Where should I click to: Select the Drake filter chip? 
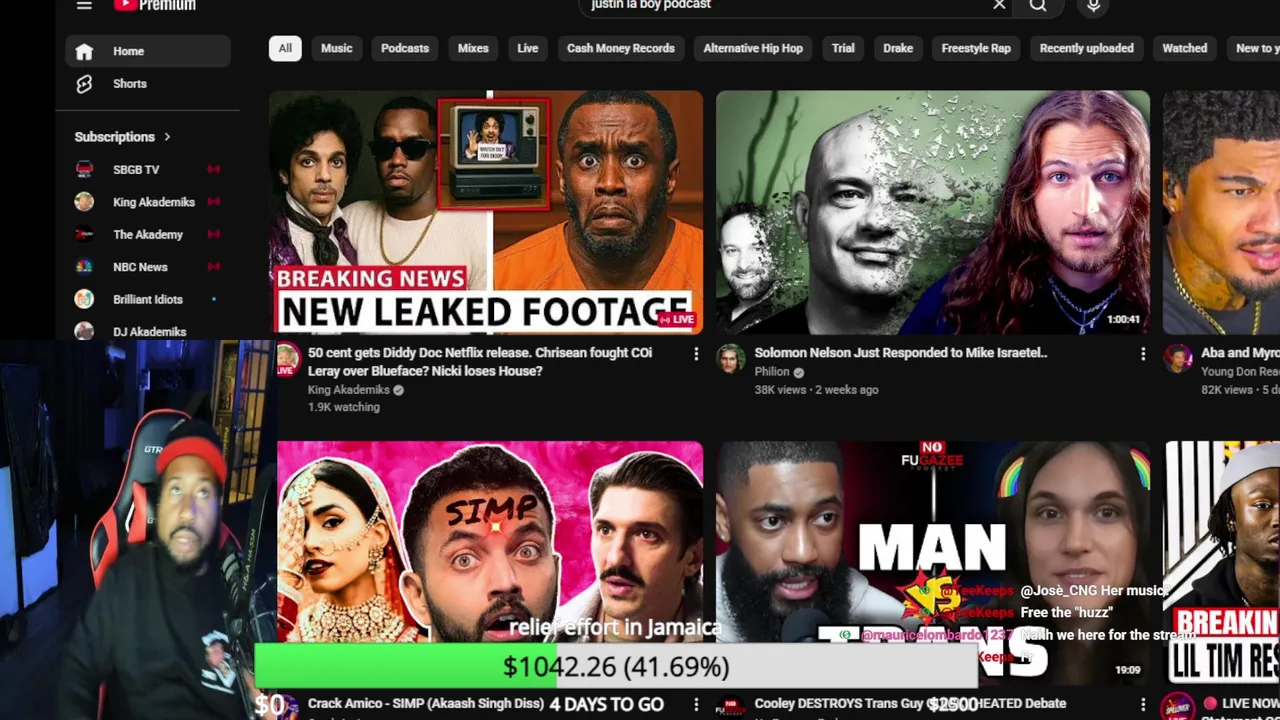[x=897, y=48]
